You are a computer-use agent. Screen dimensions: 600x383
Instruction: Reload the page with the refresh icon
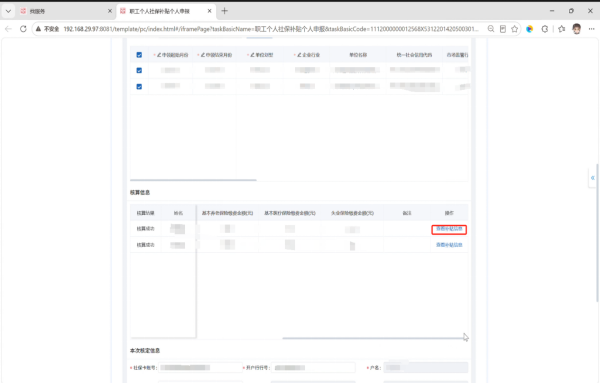click(23, 29)
